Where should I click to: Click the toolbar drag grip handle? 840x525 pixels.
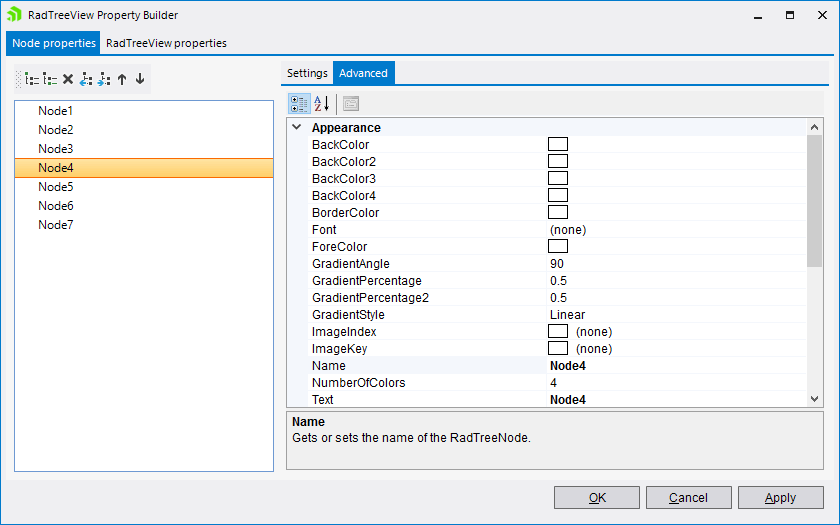(19, 79)
